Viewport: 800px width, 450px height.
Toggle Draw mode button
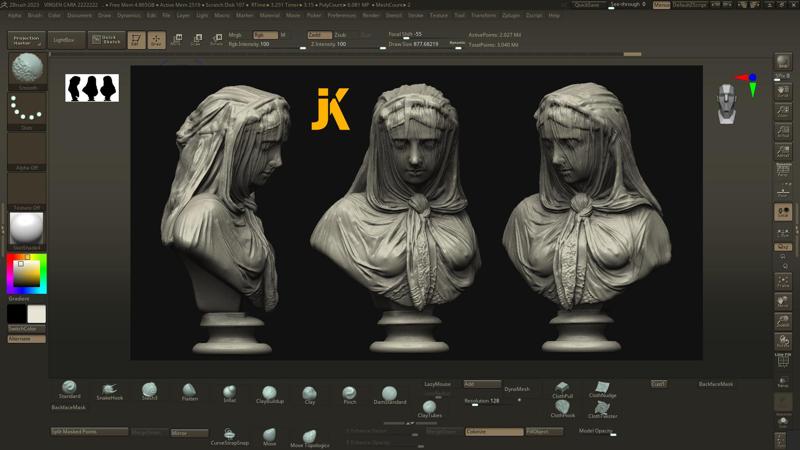(156, 40)
